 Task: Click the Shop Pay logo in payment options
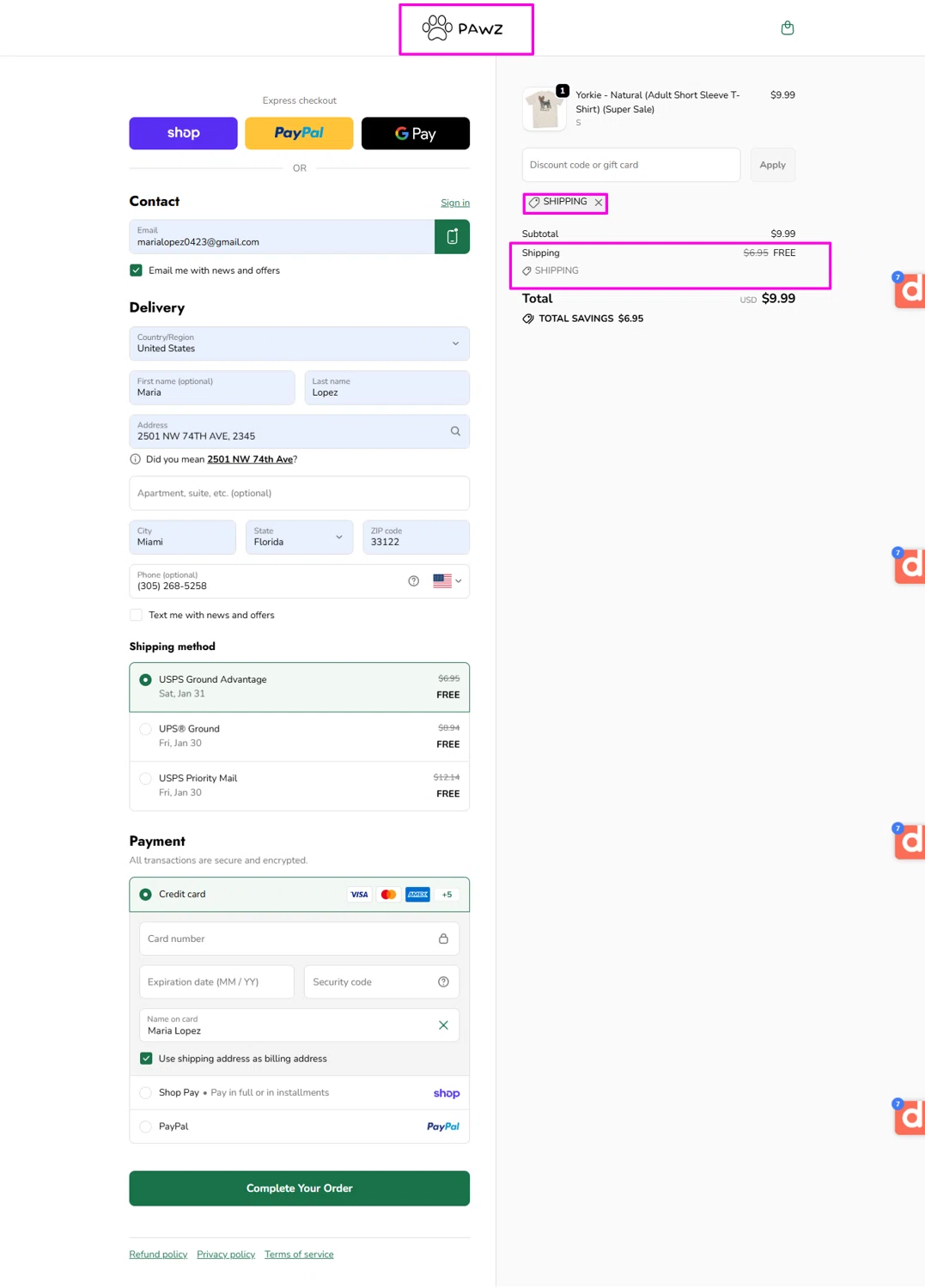pos(447,1093)
